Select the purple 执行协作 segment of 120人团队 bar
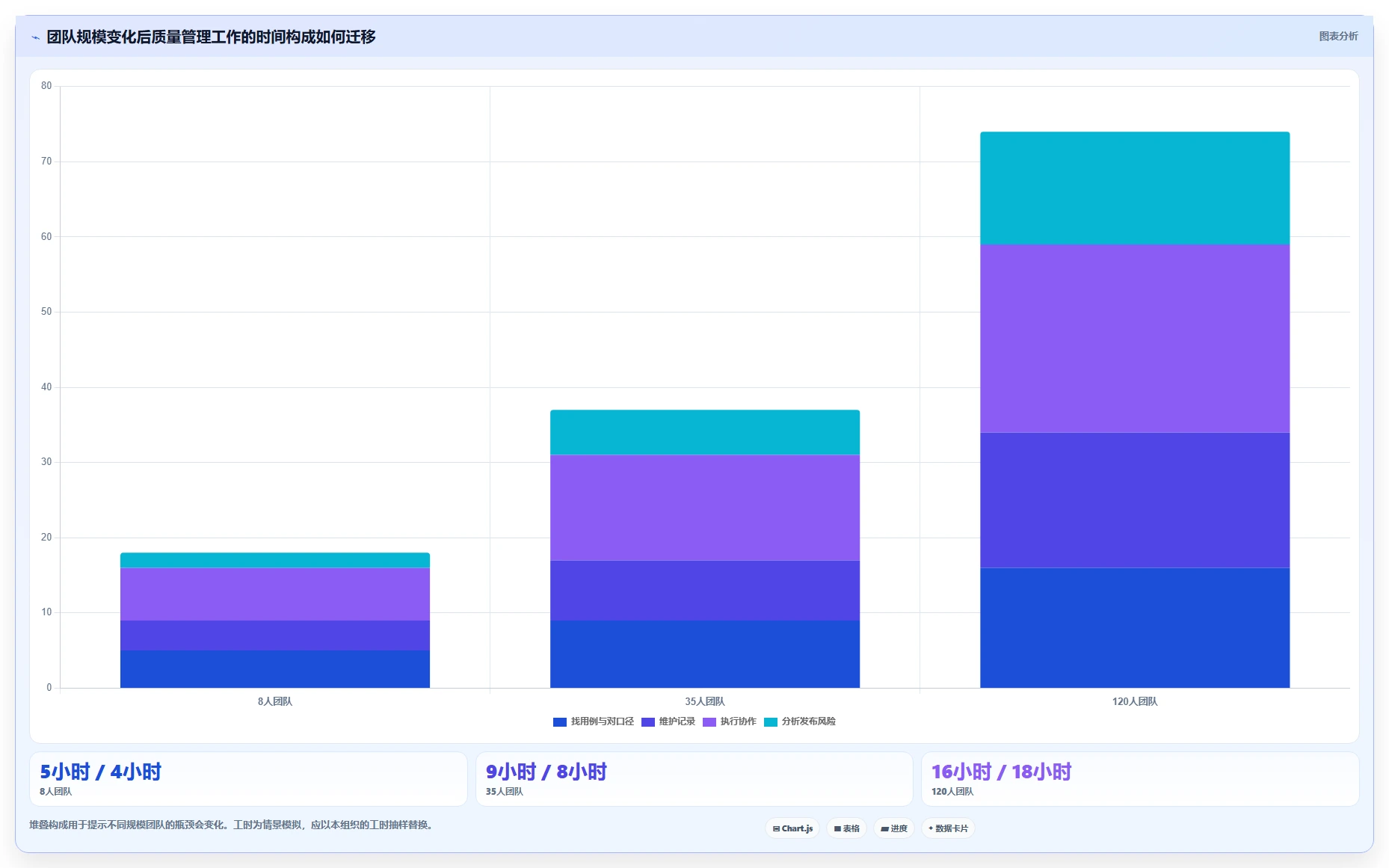The height and width of the screenshot is (868, 1389). point(1135,339)
